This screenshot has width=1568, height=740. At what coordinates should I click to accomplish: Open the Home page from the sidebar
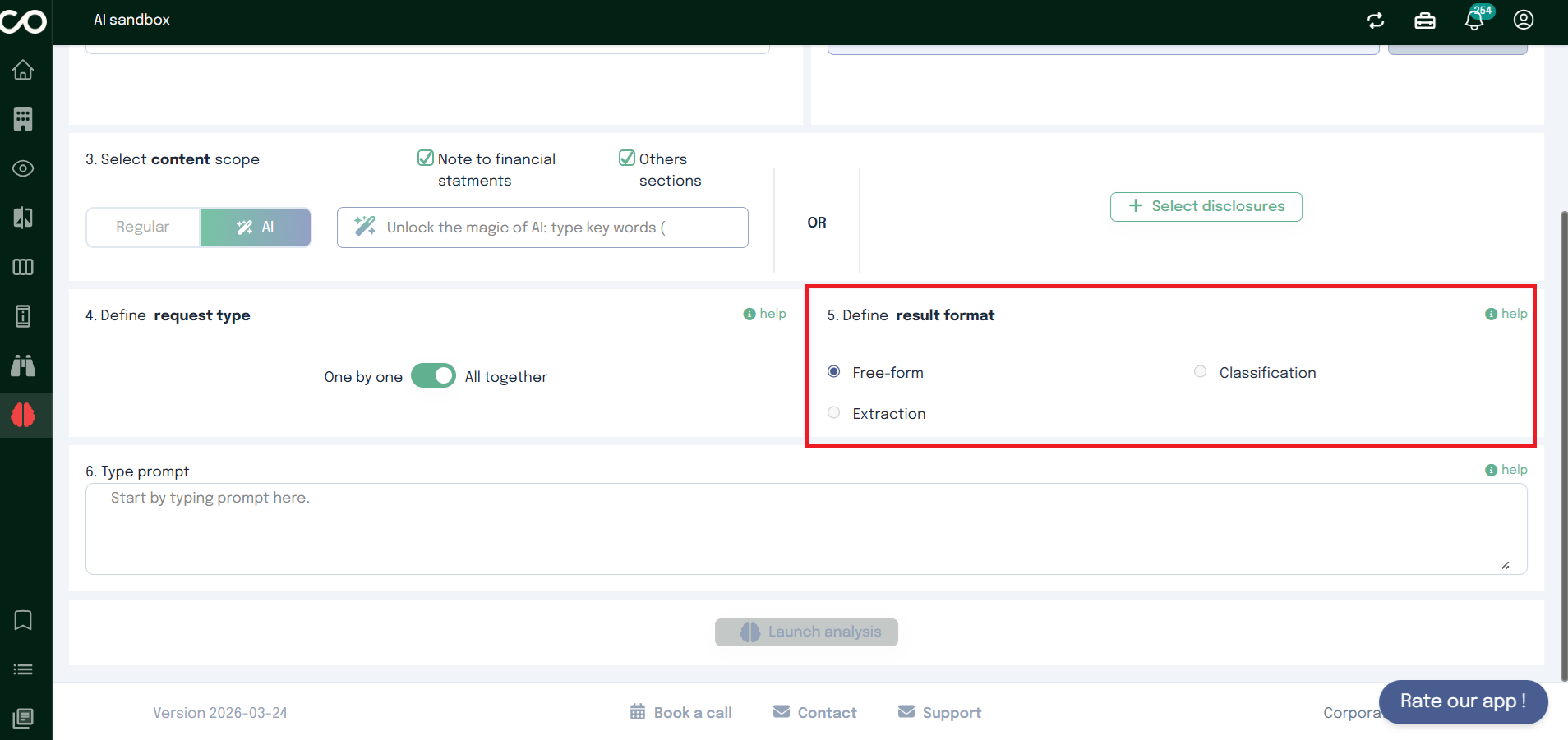[23, 70]
